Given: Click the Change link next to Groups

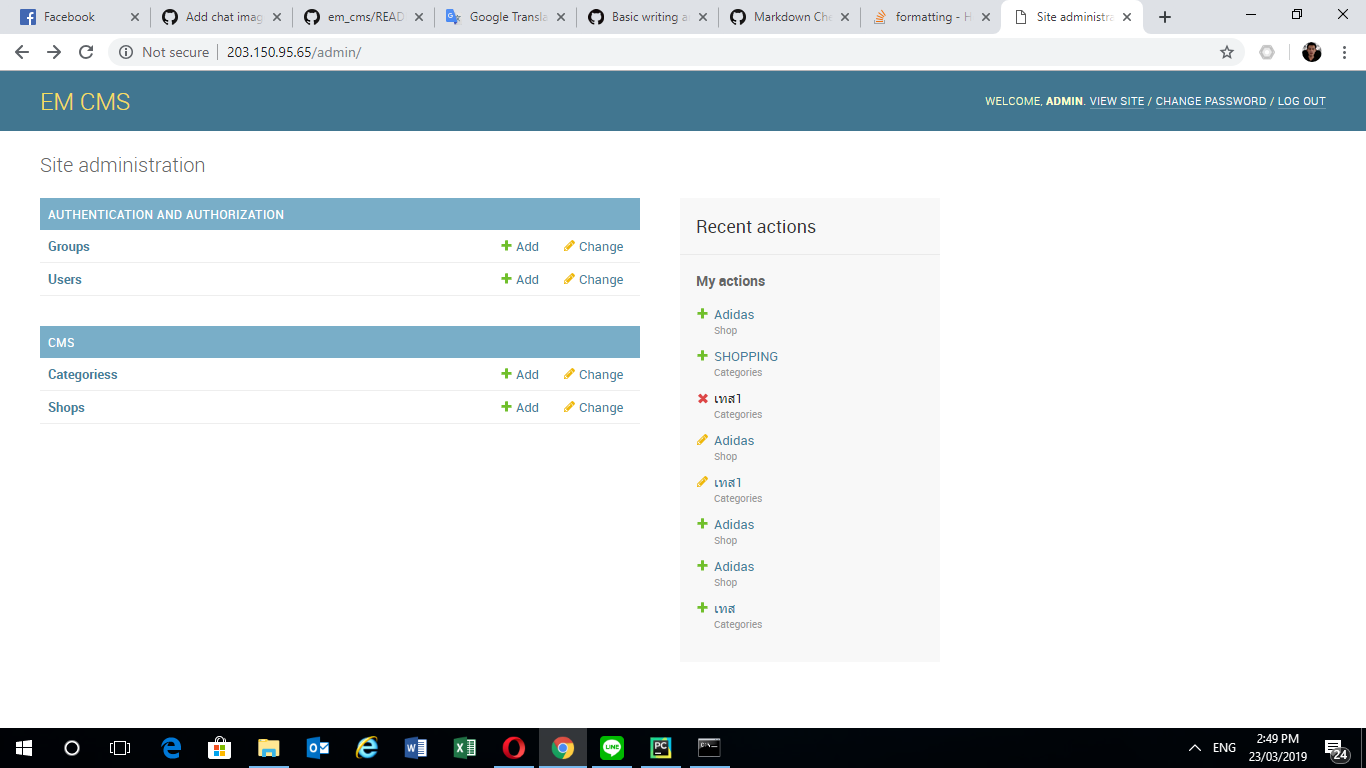Looking at the screenshot, I should tap(601, 246).
